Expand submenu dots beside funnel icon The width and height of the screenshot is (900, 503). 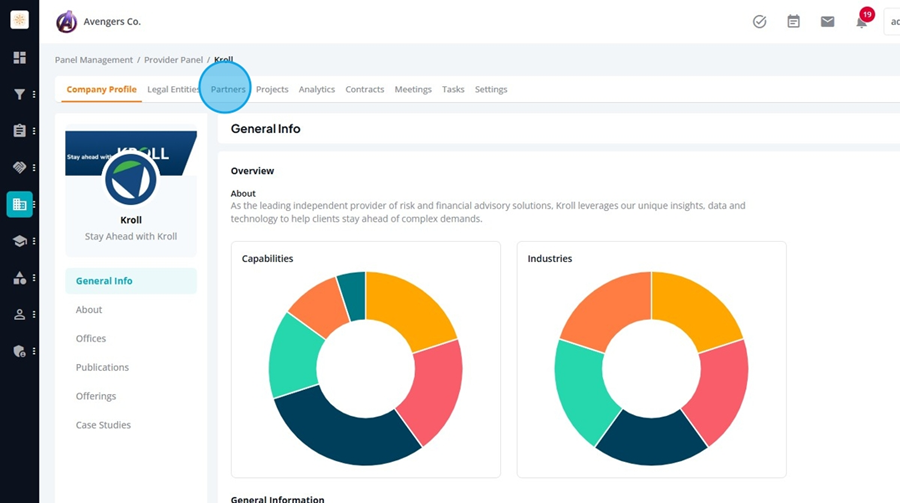(34, 94)
